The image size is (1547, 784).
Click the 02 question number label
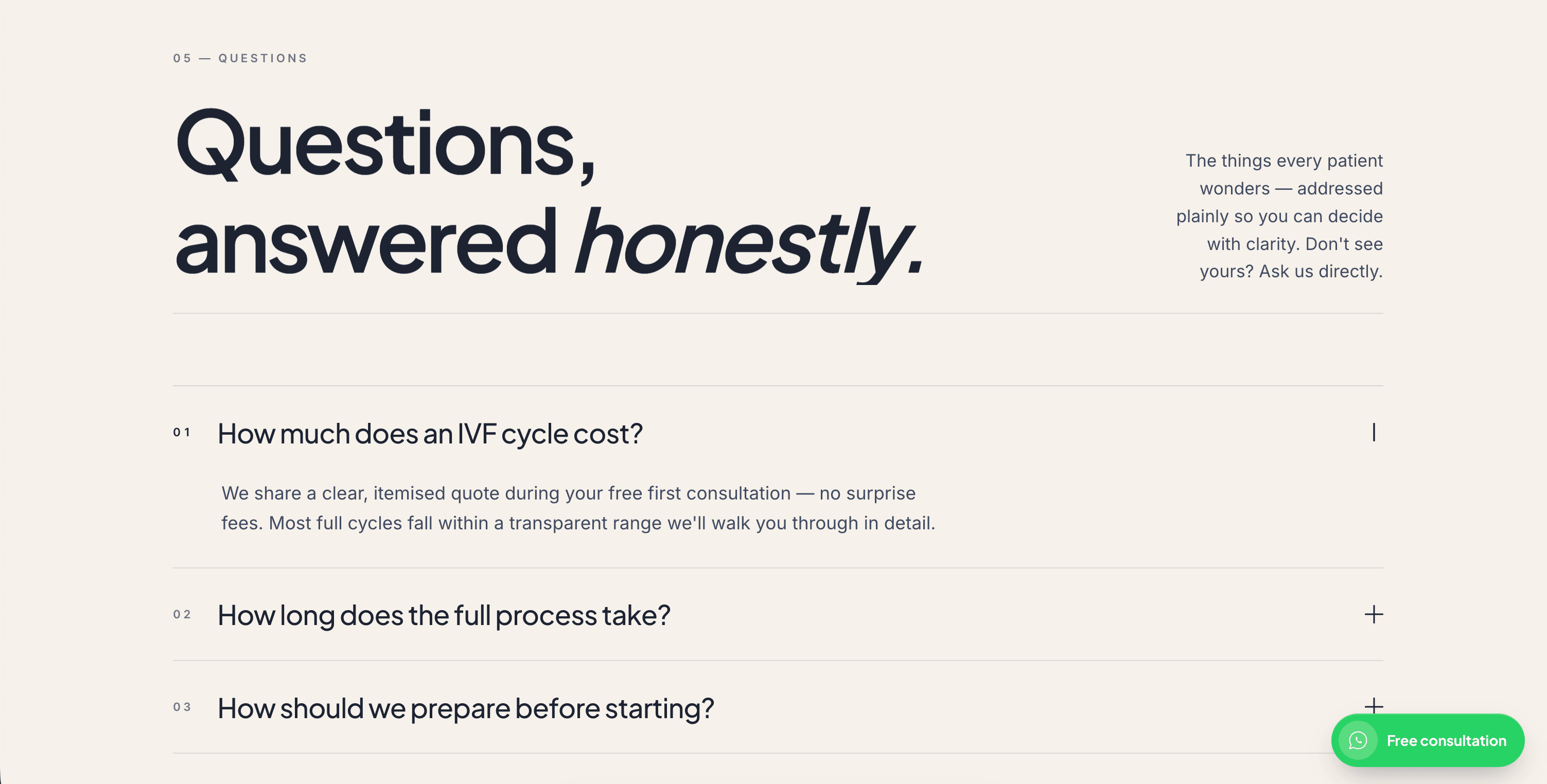(182, 614)
